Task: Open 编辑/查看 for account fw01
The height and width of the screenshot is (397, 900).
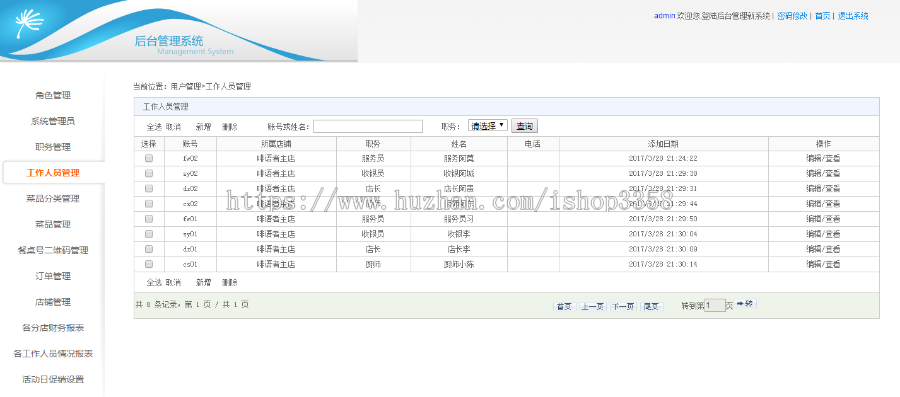Action: tap(823, 219)
